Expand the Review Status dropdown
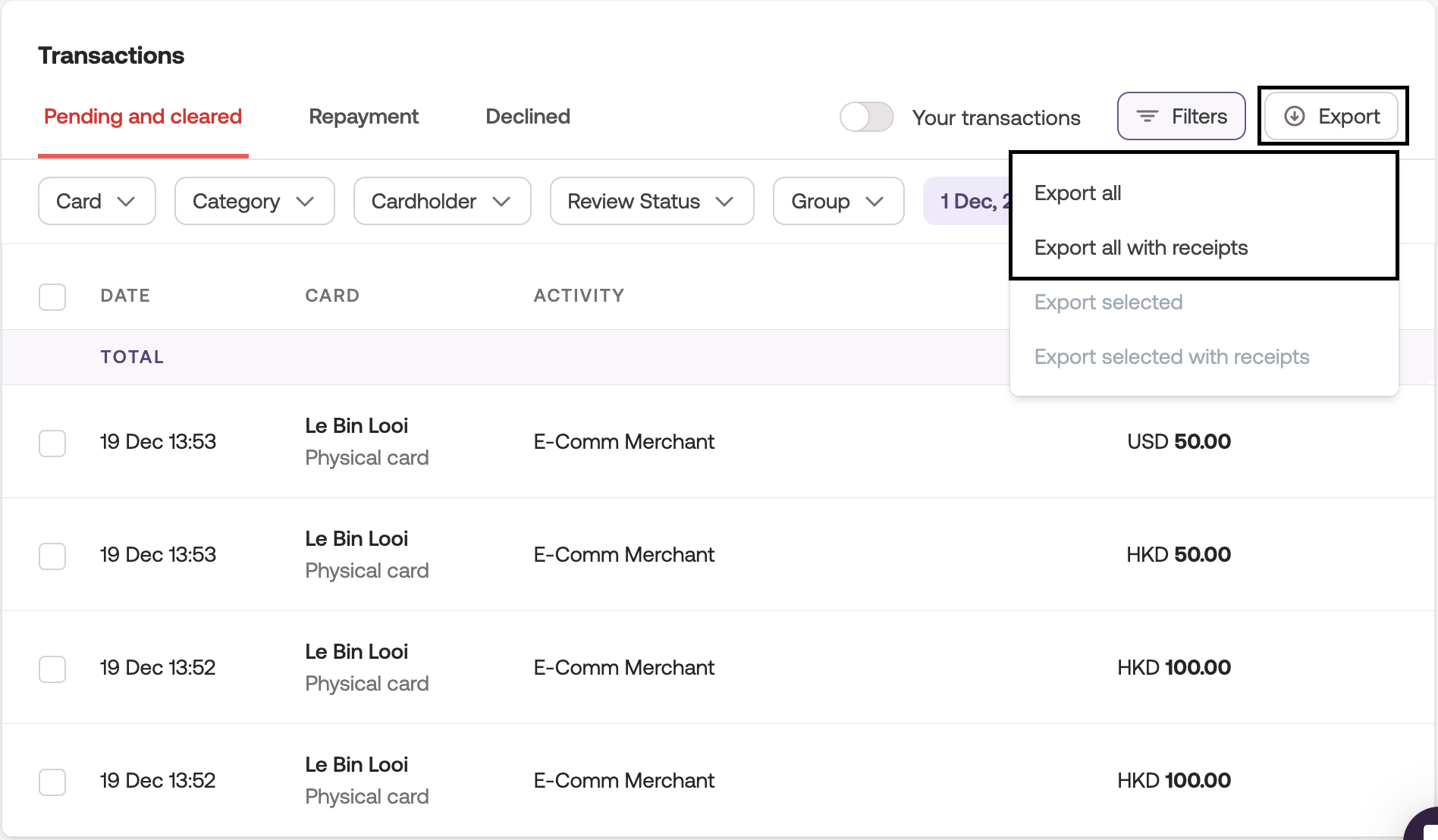1438x840 pixels. (651, 201)
